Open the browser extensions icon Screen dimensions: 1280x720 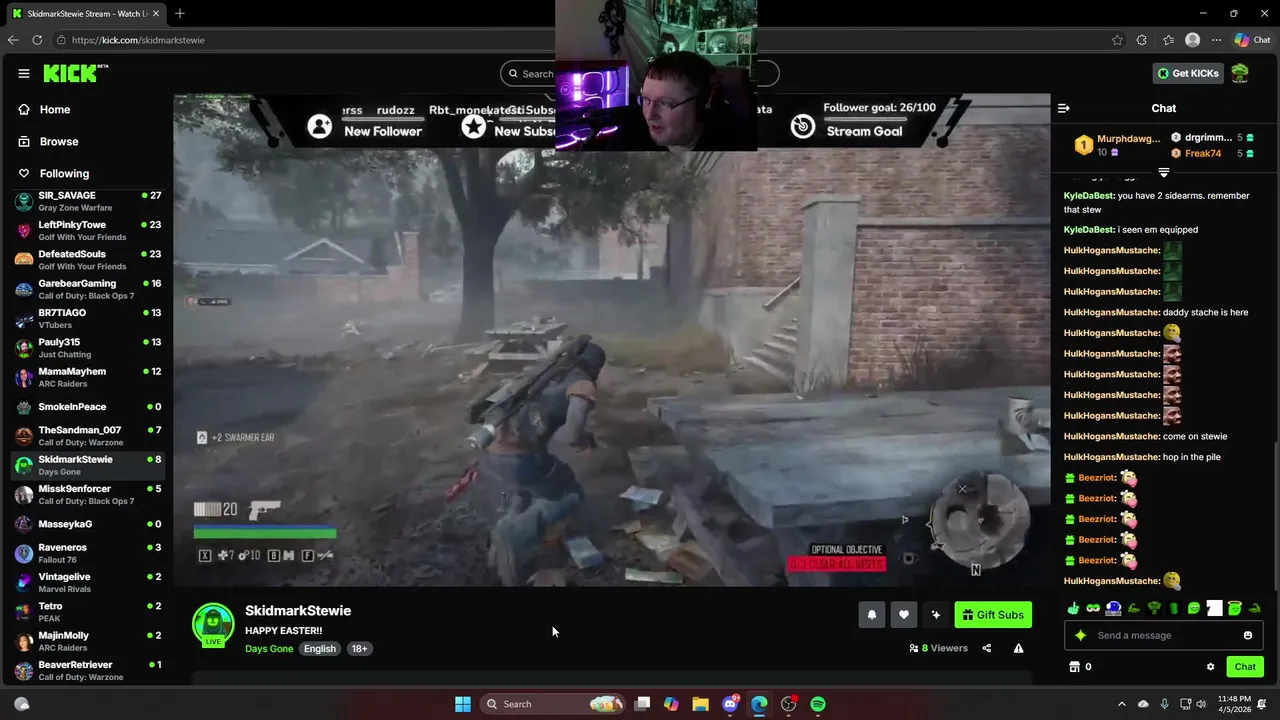1142,40
